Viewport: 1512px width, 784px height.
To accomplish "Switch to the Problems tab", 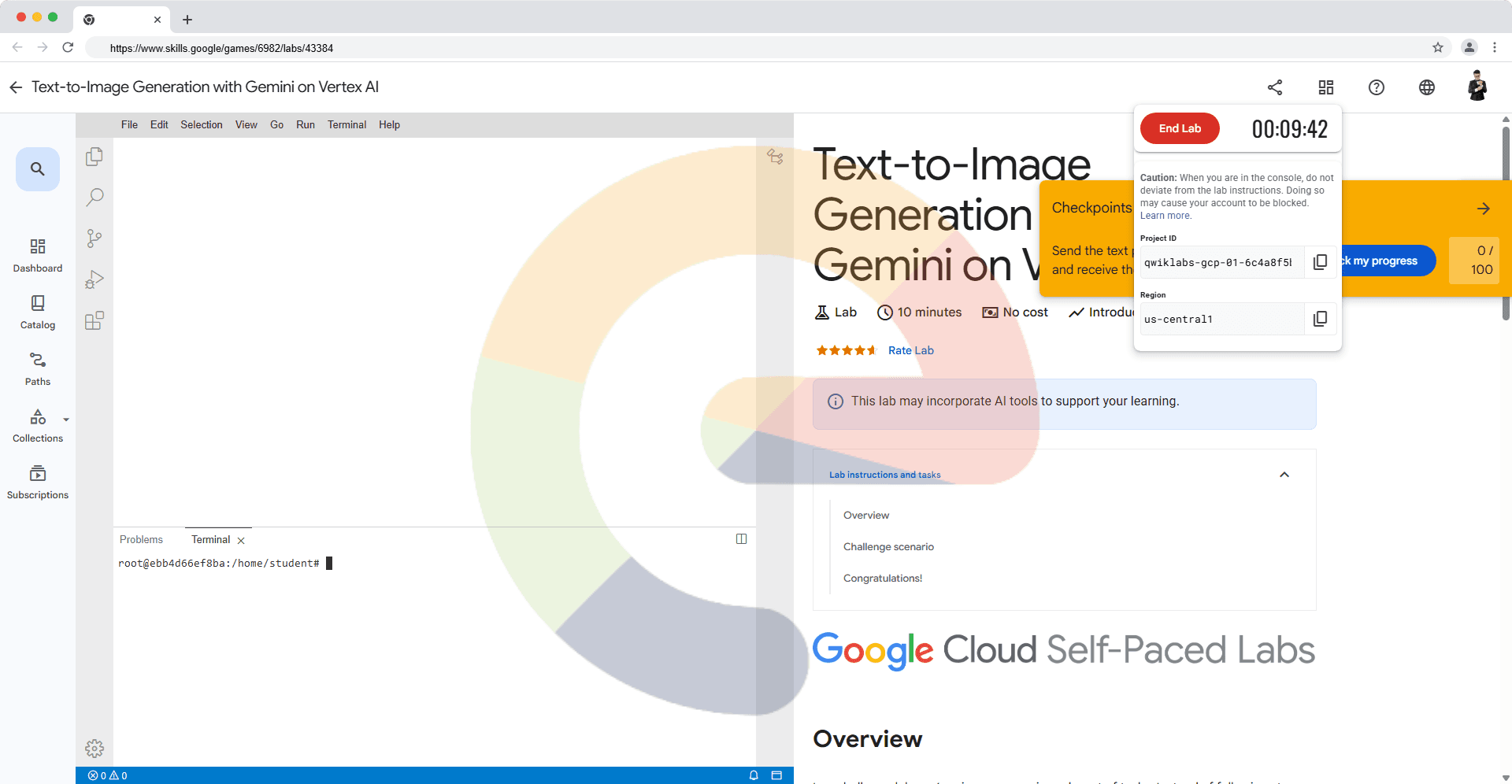I will (x=141, y=539).
